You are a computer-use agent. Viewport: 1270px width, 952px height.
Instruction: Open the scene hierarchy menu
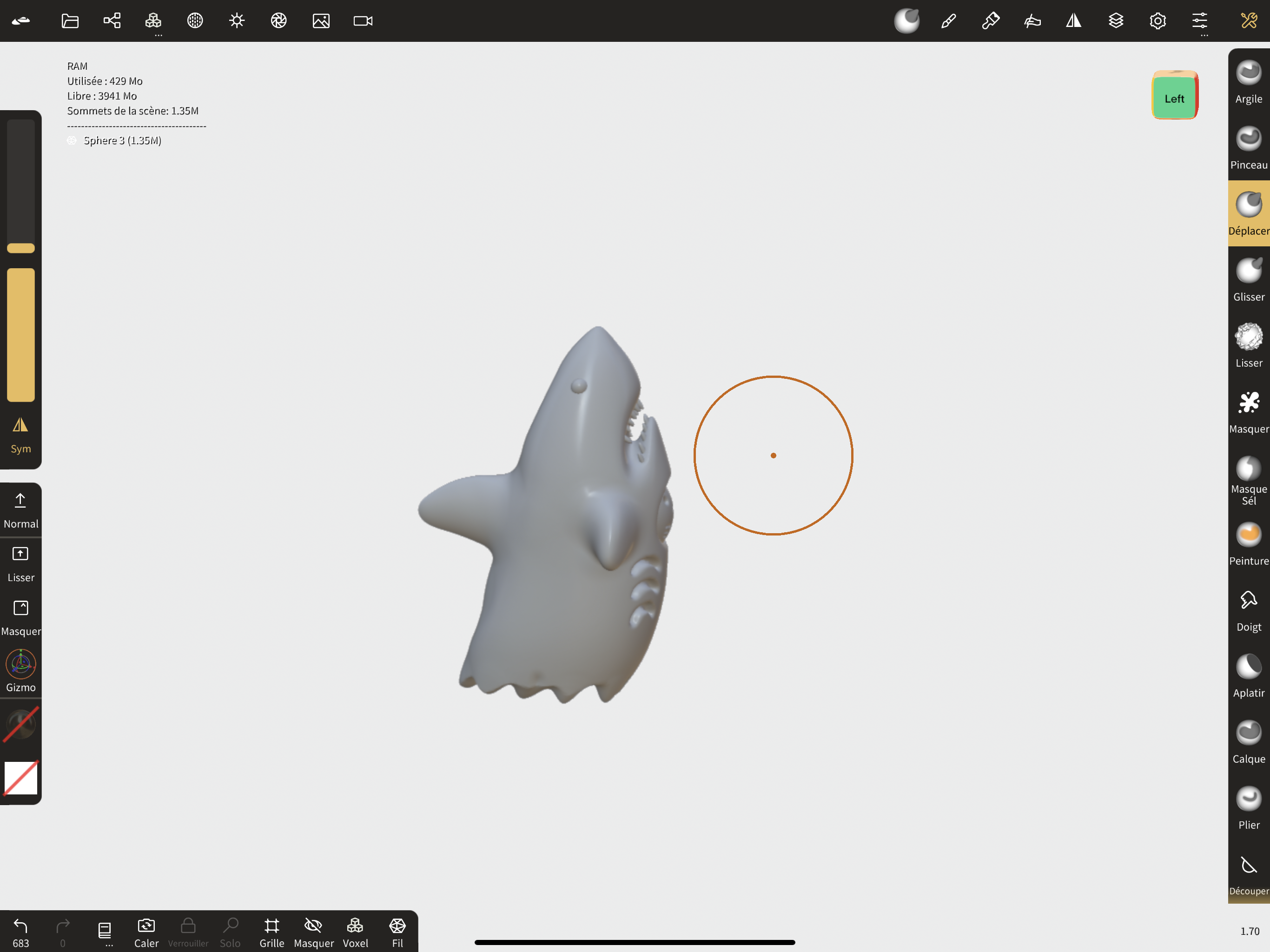click(x=112, y=20)
